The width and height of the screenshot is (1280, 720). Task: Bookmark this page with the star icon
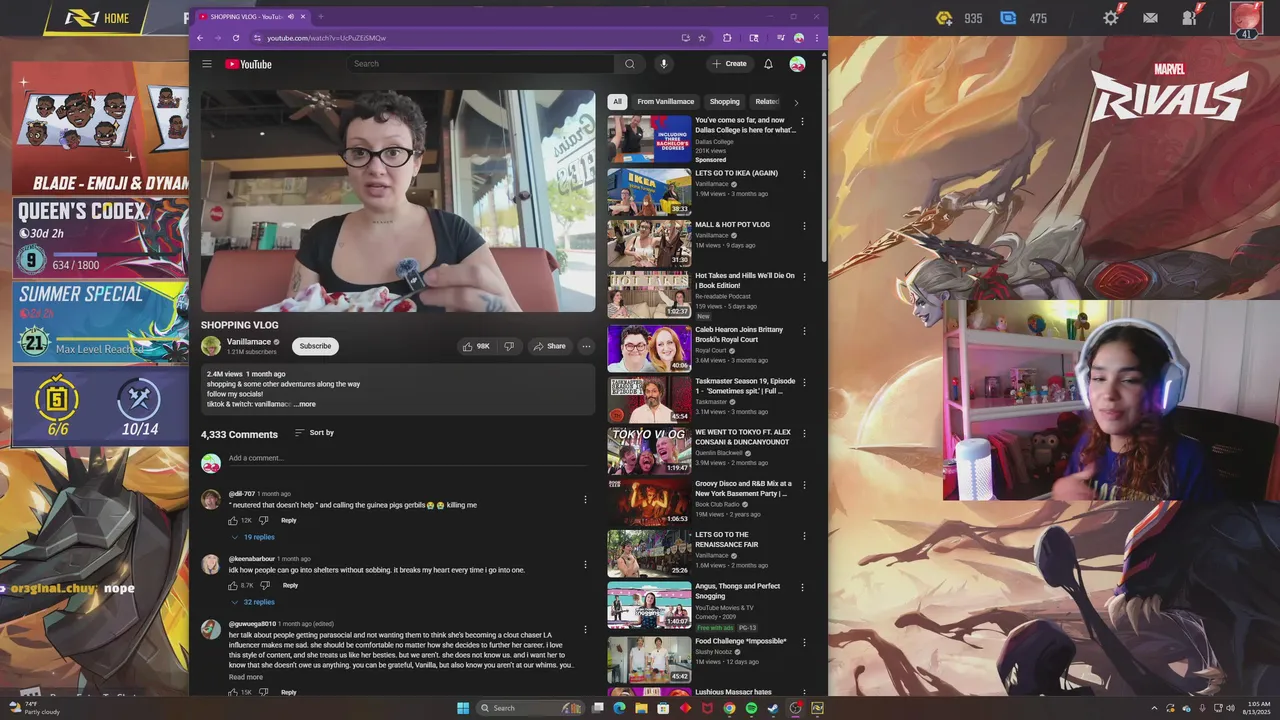(x=702, y=38)
